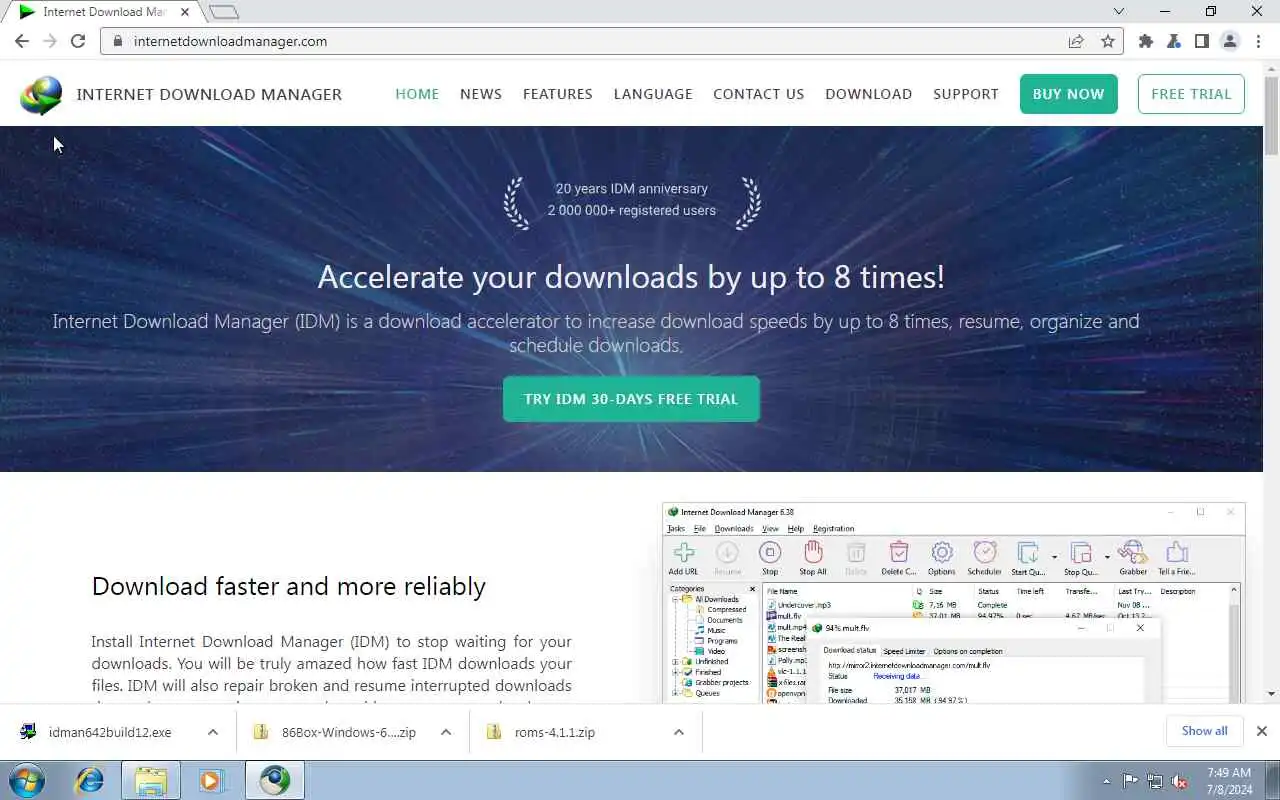Click the browser forward arrow

point(50,41)
